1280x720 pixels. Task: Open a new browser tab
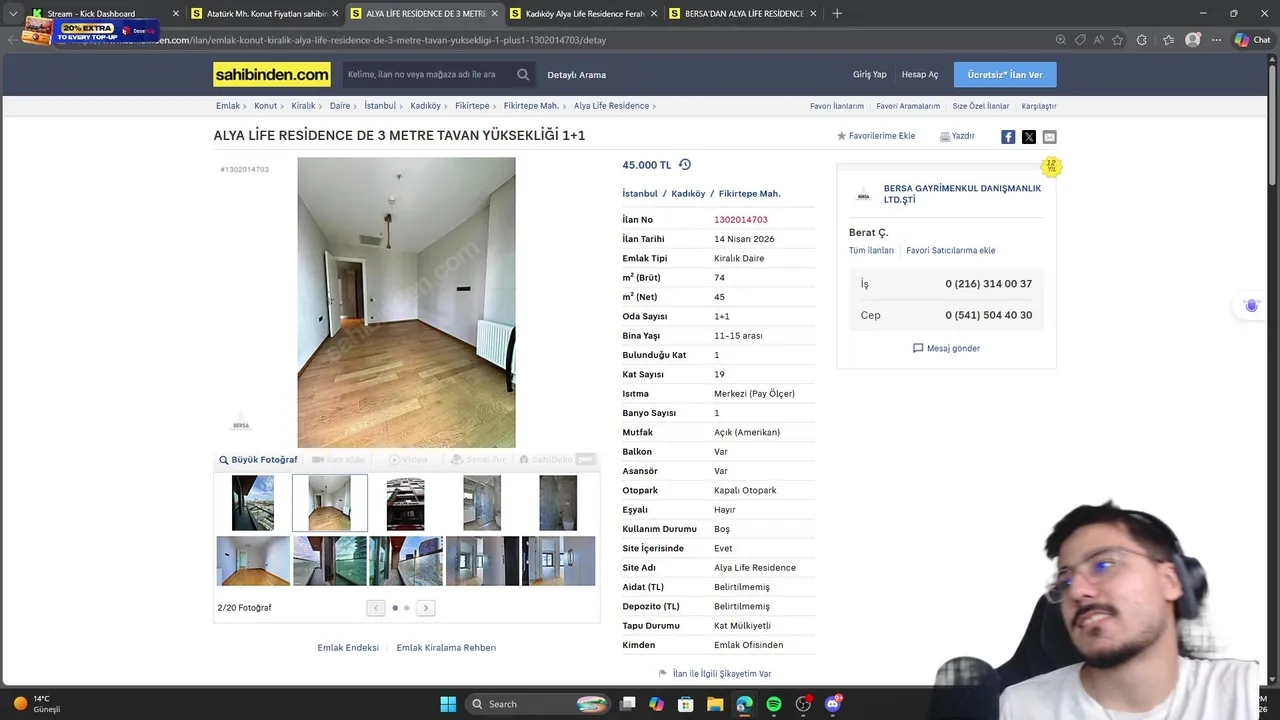[x=837, y=14]
